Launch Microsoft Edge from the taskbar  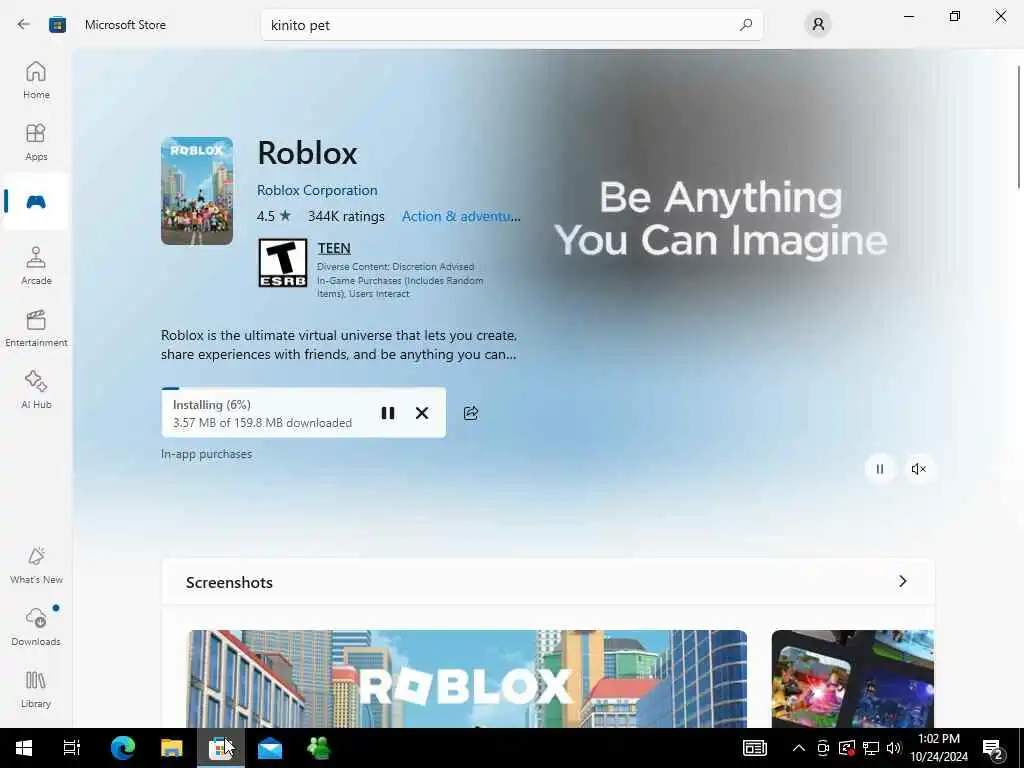pyautogui.click(x=123, y=748)
